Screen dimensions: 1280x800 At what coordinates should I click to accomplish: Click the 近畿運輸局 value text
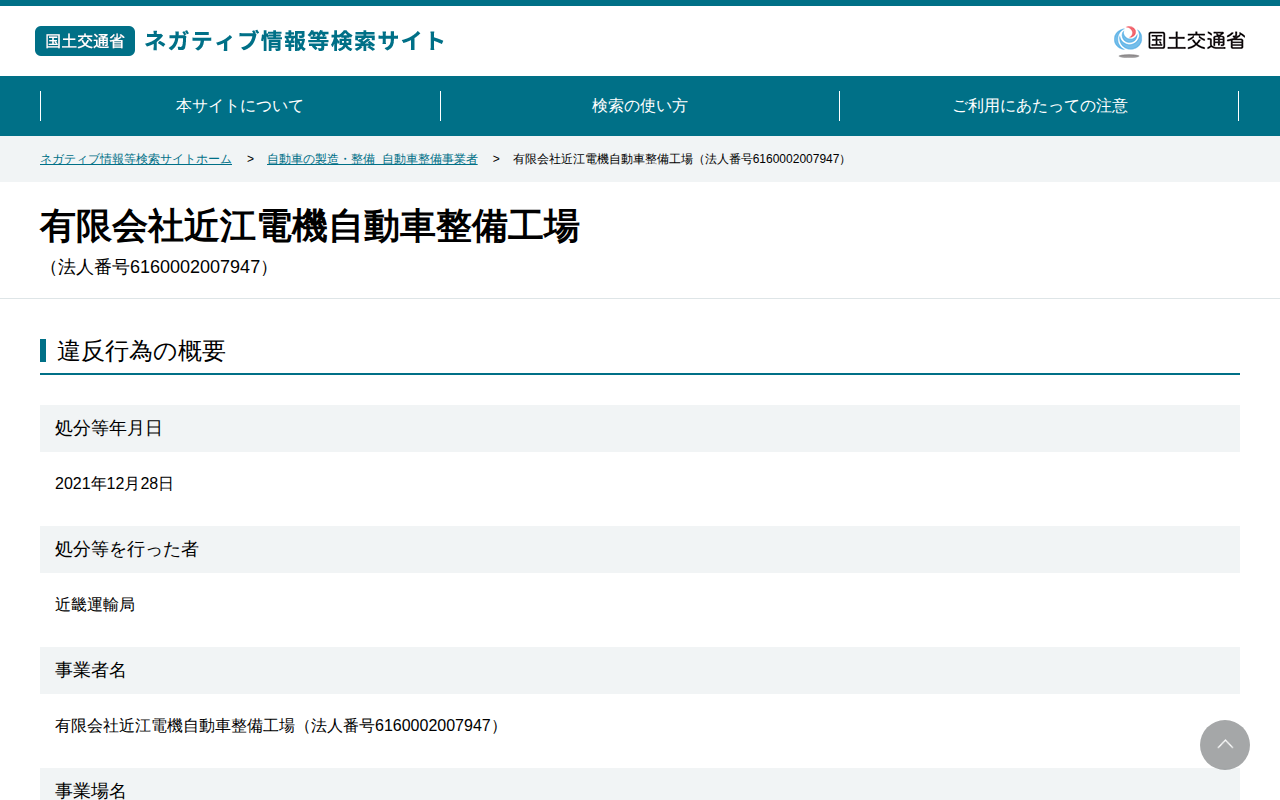95,605
